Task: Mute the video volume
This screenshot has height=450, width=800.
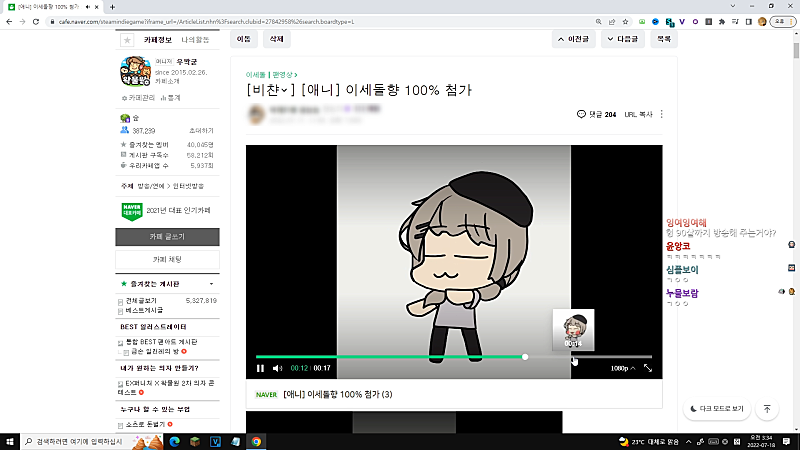Action: point(277,368)
